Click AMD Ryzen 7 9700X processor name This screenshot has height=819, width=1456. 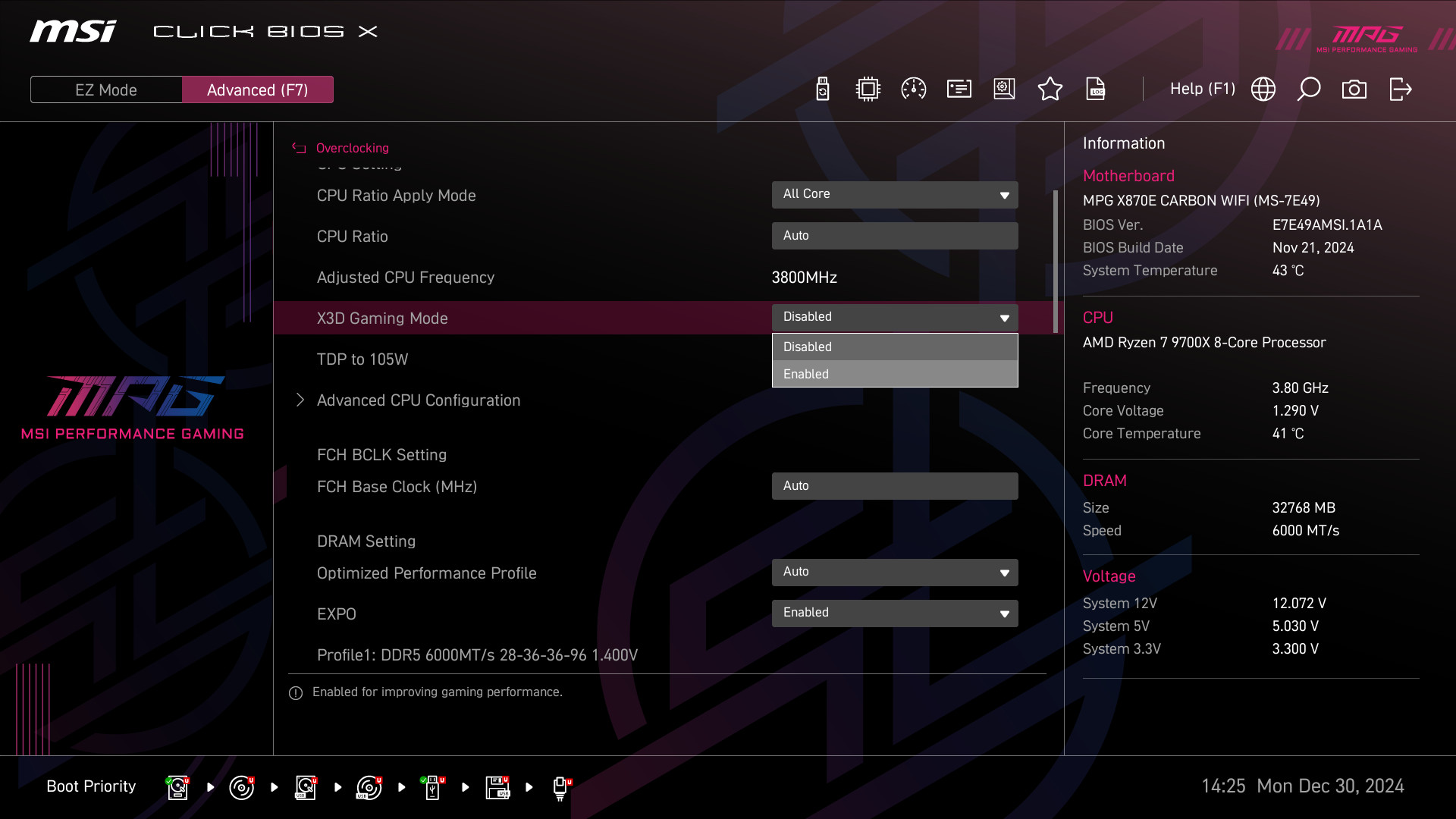coord(1204,343)
